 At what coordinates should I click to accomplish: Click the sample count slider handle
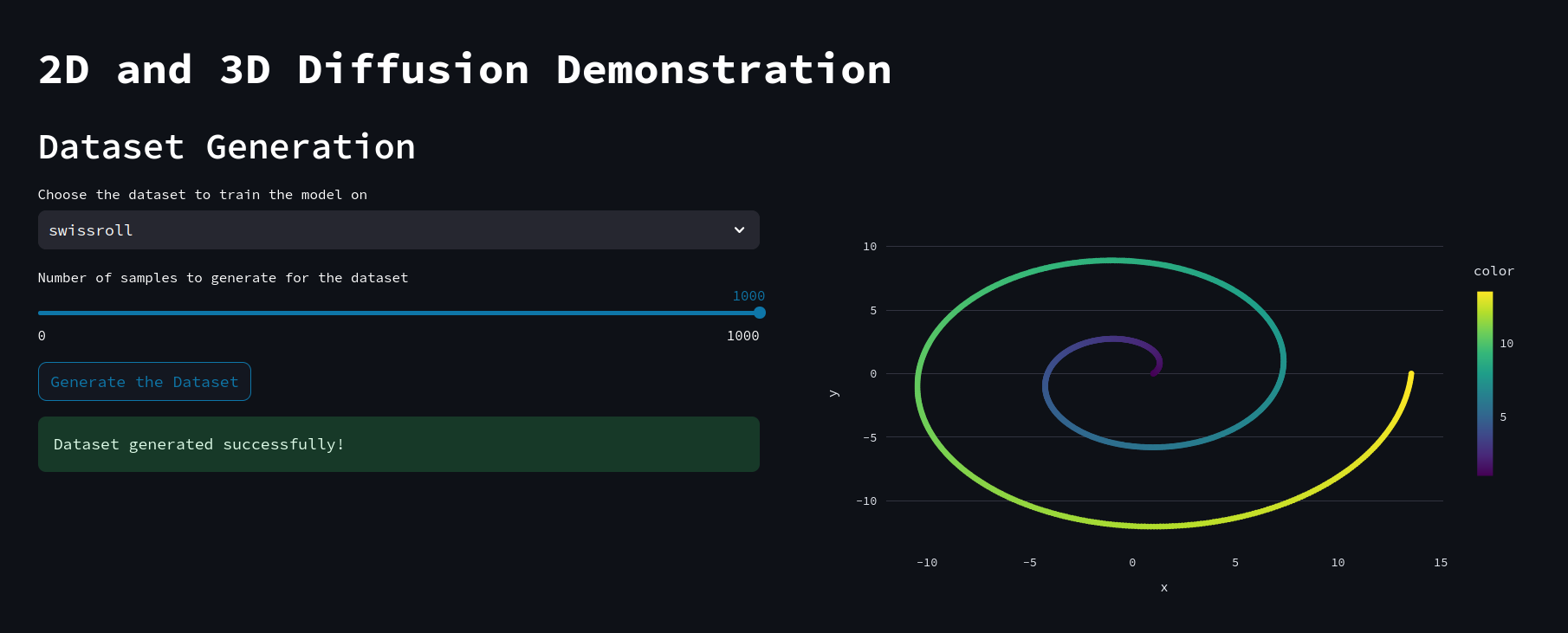[x=760, y=313]
